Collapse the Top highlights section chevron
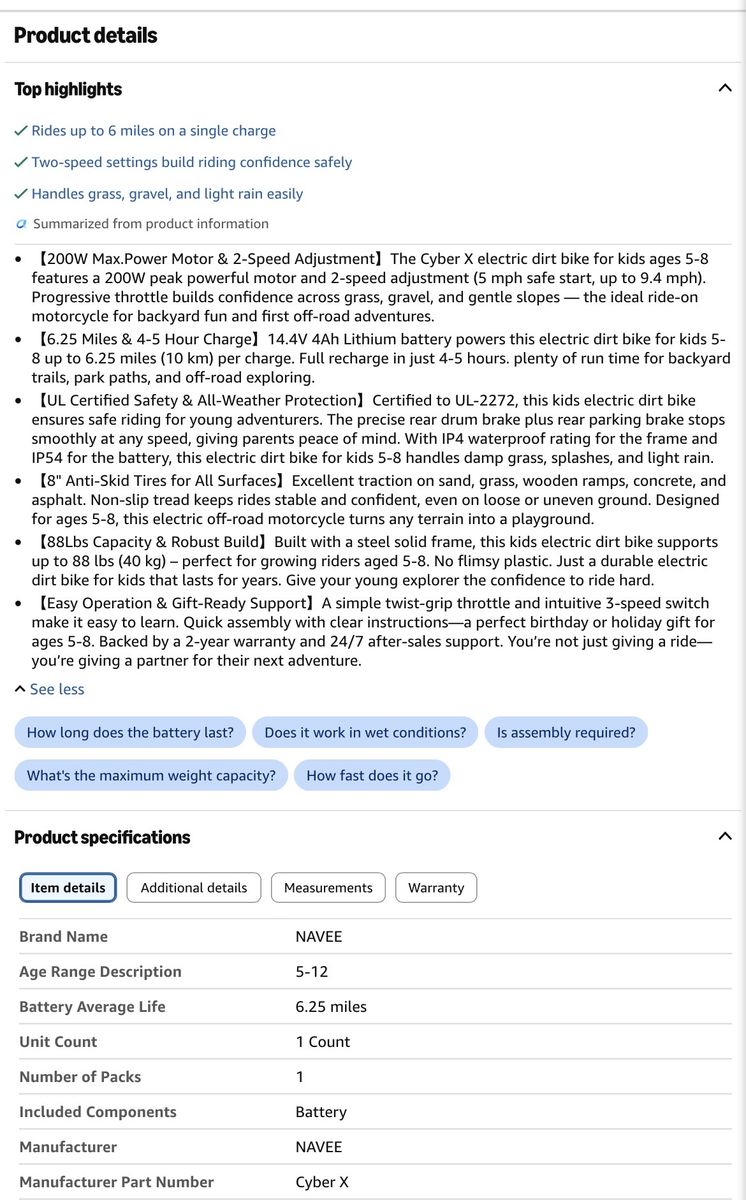This screenshot has width=746, height=1200. 725,89
